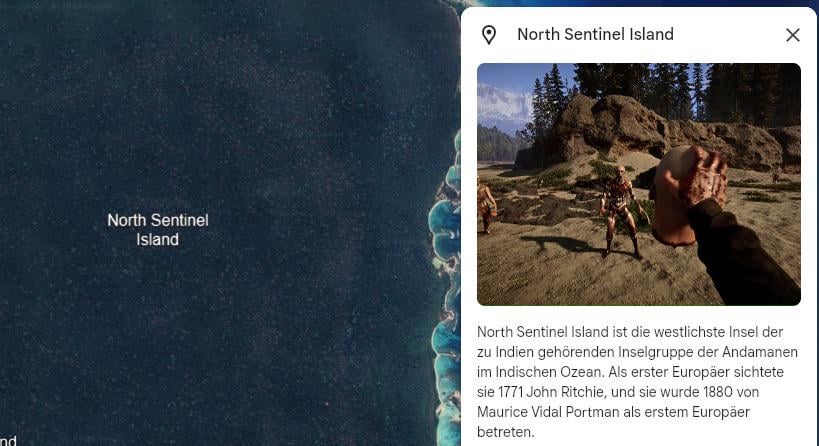Select the partial 'nd' label on the map
Image resolution: width=819 pixels, height=446 pixels.
click(8, 441)
